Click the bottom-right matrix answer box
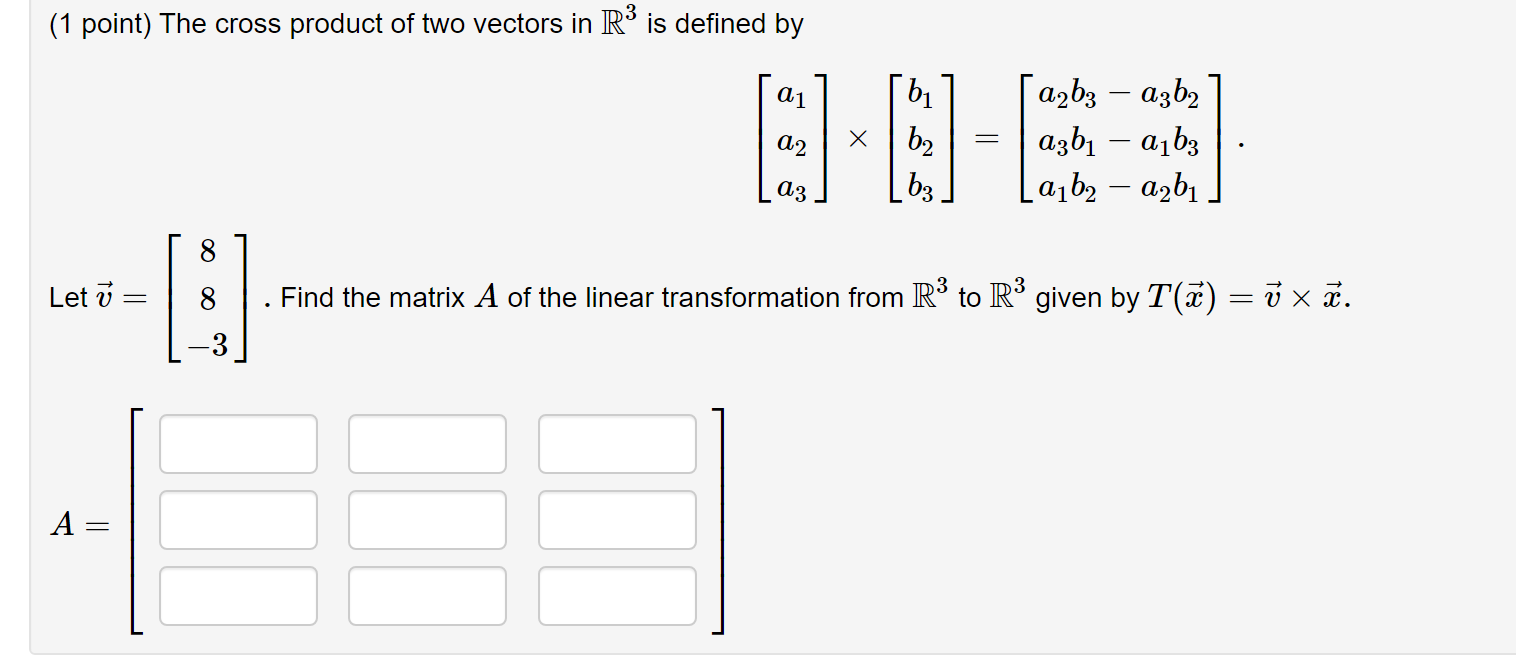The height and width of the screenshot is (658, 1516). 616,595
